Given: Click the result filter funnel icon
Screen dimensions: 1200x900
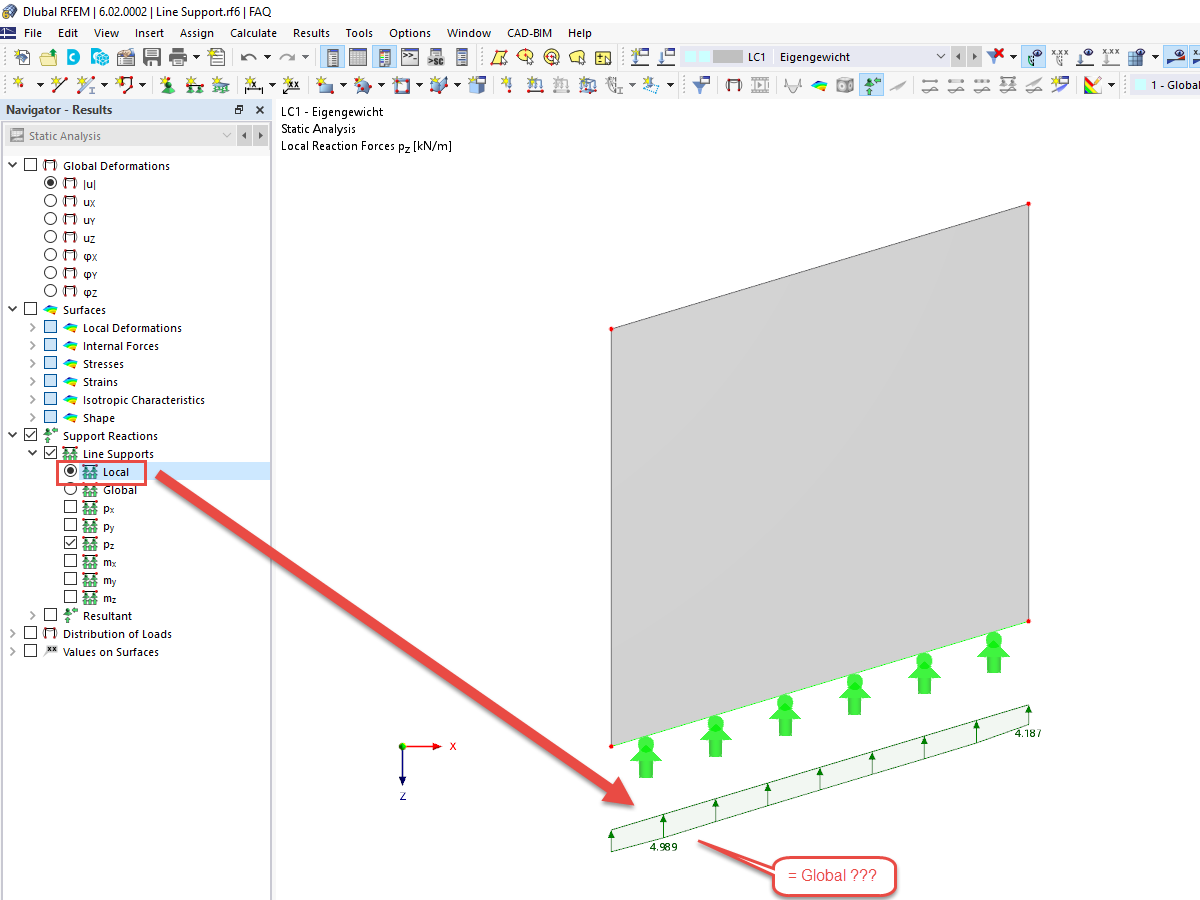Looking at the screenshot, I should (x=703, y=85).
